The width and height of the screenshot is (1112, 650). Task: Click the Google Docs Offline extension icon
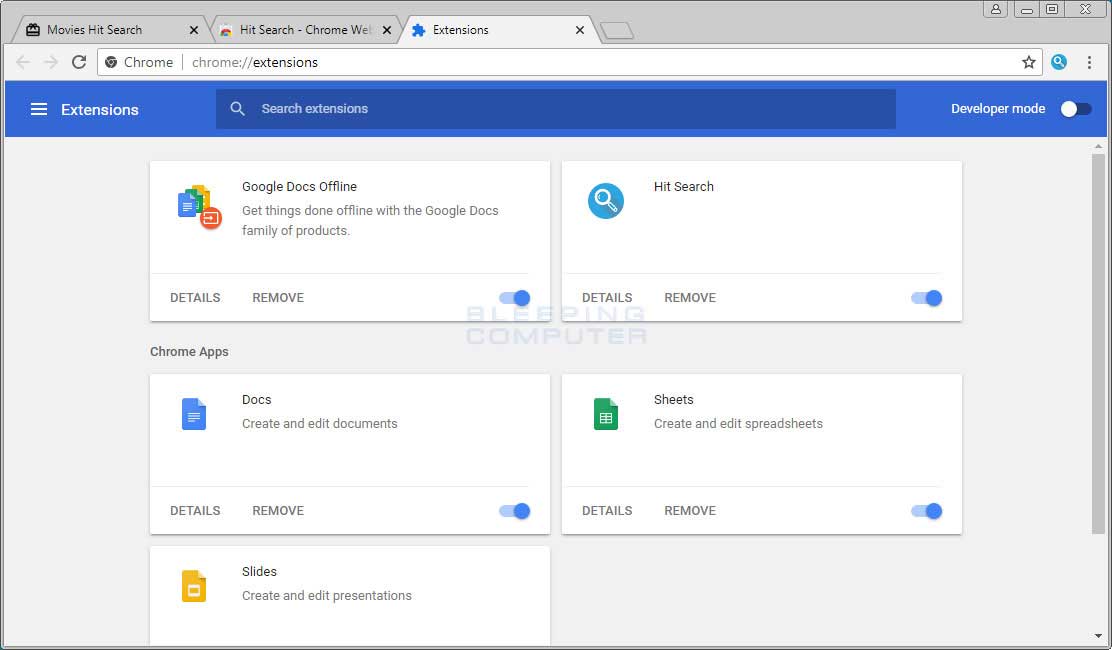[x=199, y=206]
